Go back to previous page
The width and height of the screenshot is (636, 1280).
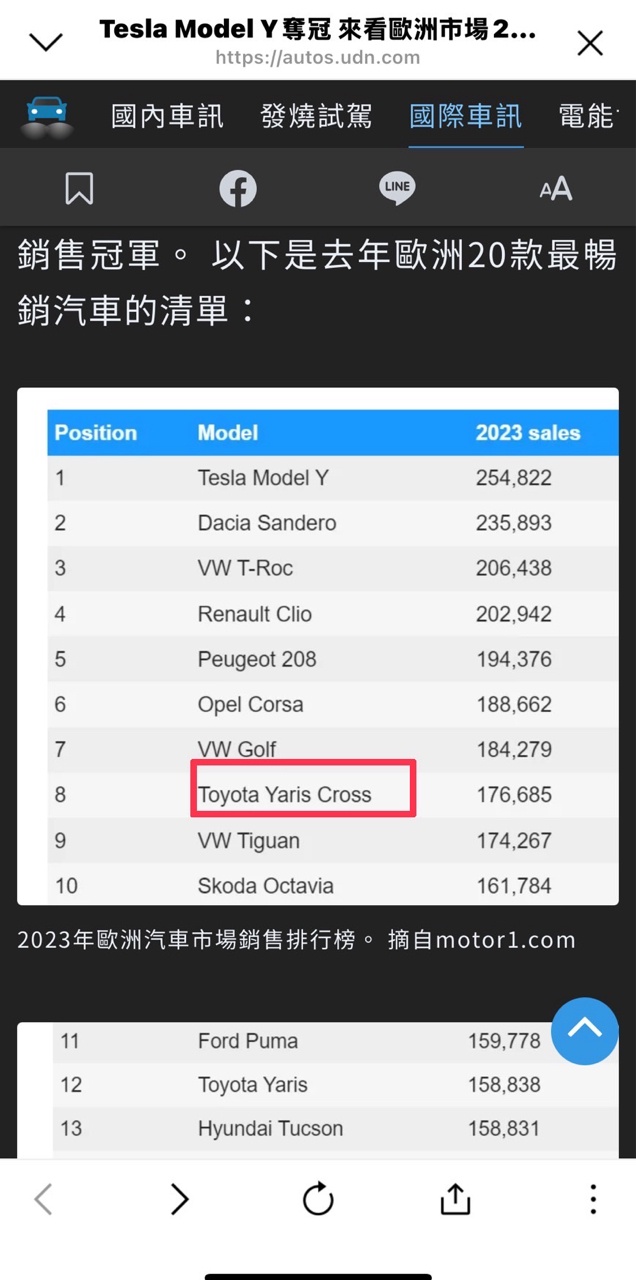[x=43, y=1198]
